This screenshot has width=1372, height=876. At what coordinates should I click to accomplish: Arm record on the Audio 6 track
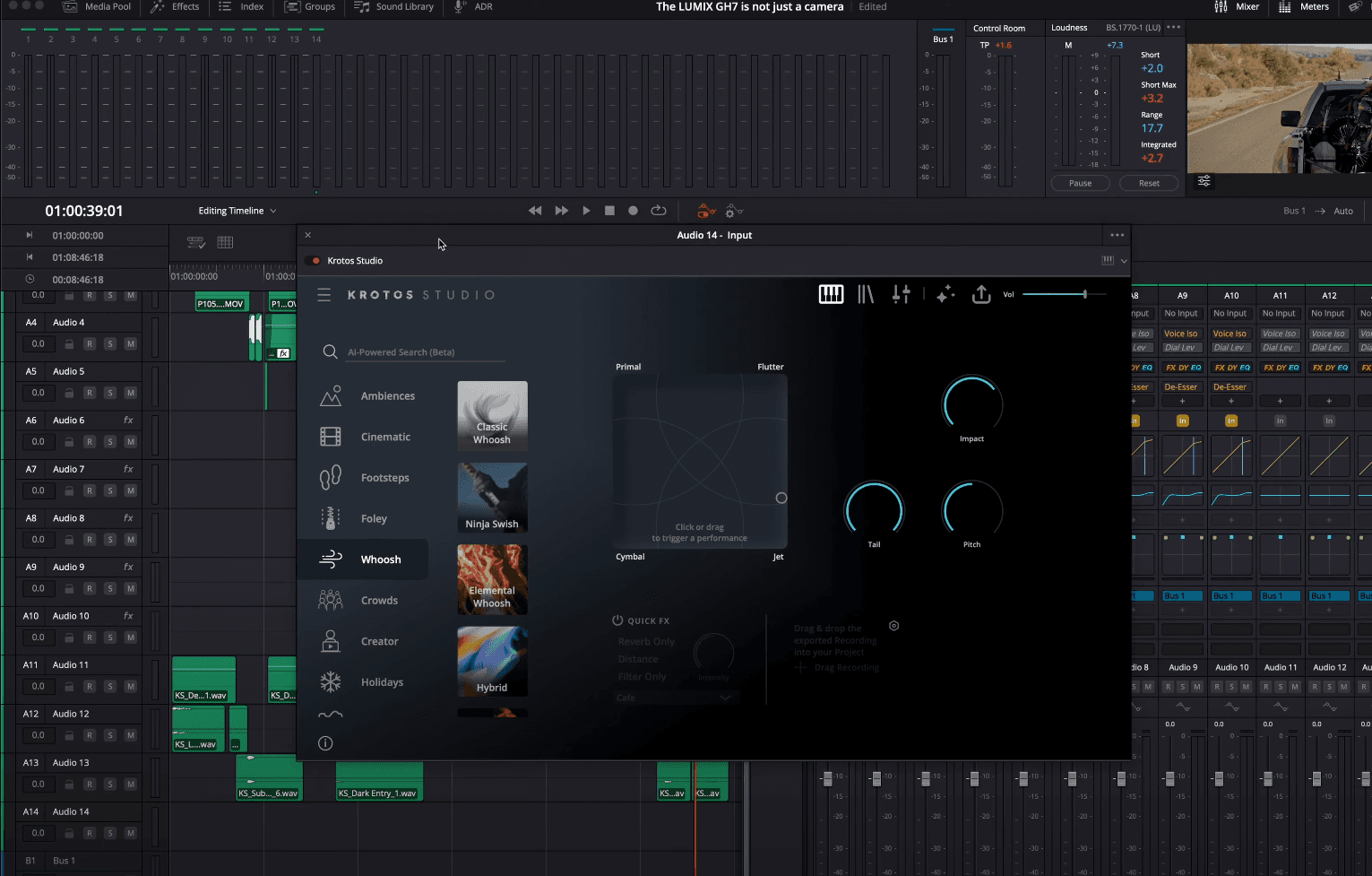click(90, 441)
